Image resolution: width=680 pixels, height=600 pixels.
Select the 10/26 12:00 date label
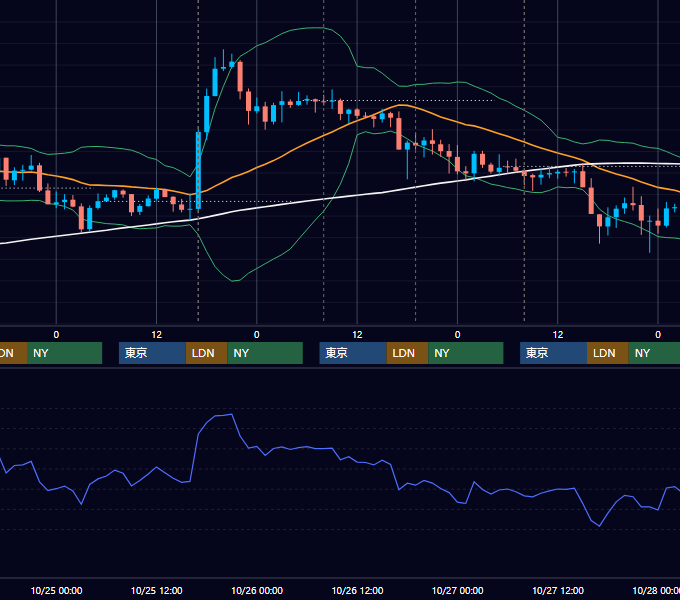tap(357, 590)
